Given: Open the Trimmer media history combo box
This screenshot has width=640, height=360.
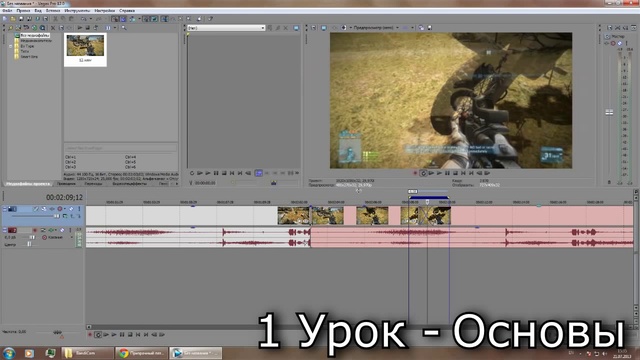Looking at the screenshot, I should pos(226,28).
